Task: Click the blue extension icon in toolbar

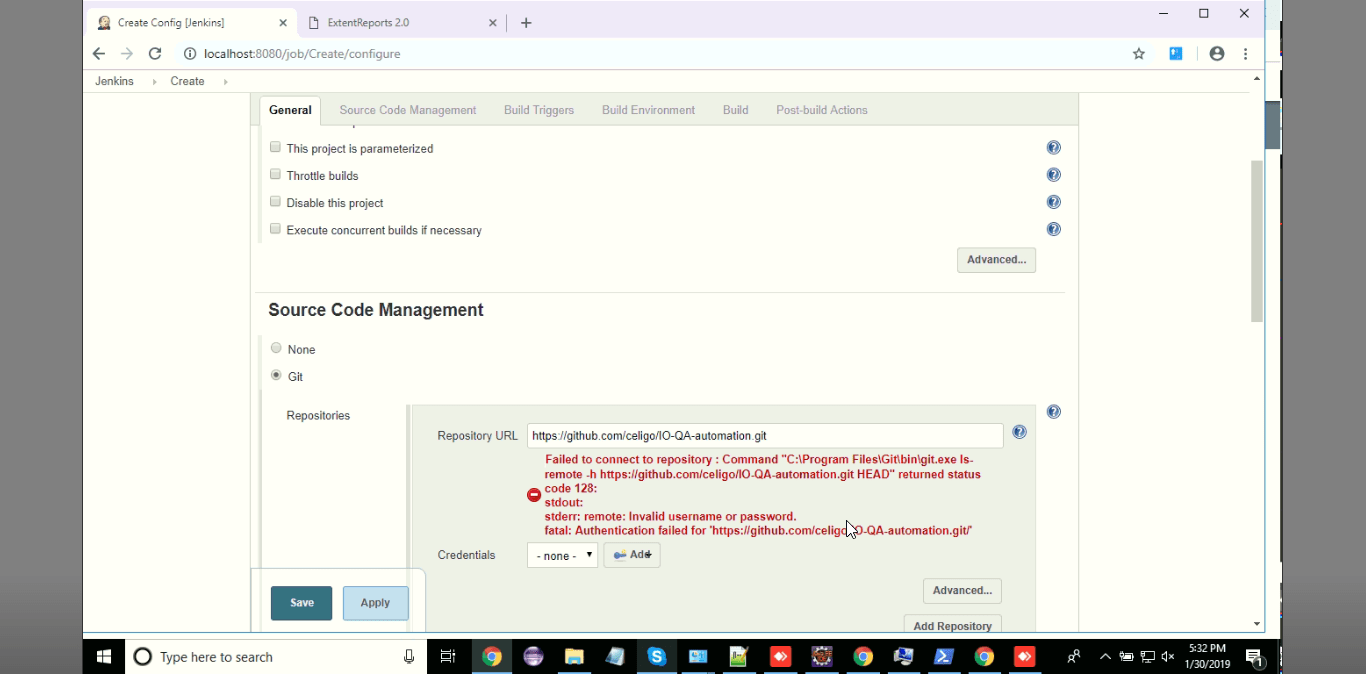Action: pyautogui.click(x=1176, y=54)
